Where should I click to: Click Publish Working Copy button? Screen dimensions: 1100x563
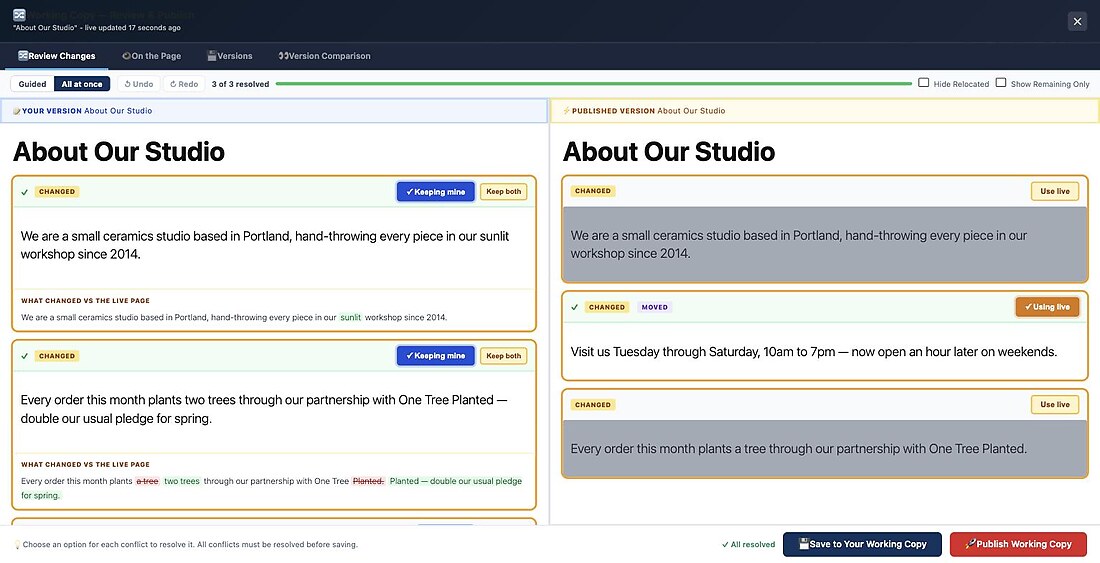pos(1018,544)
